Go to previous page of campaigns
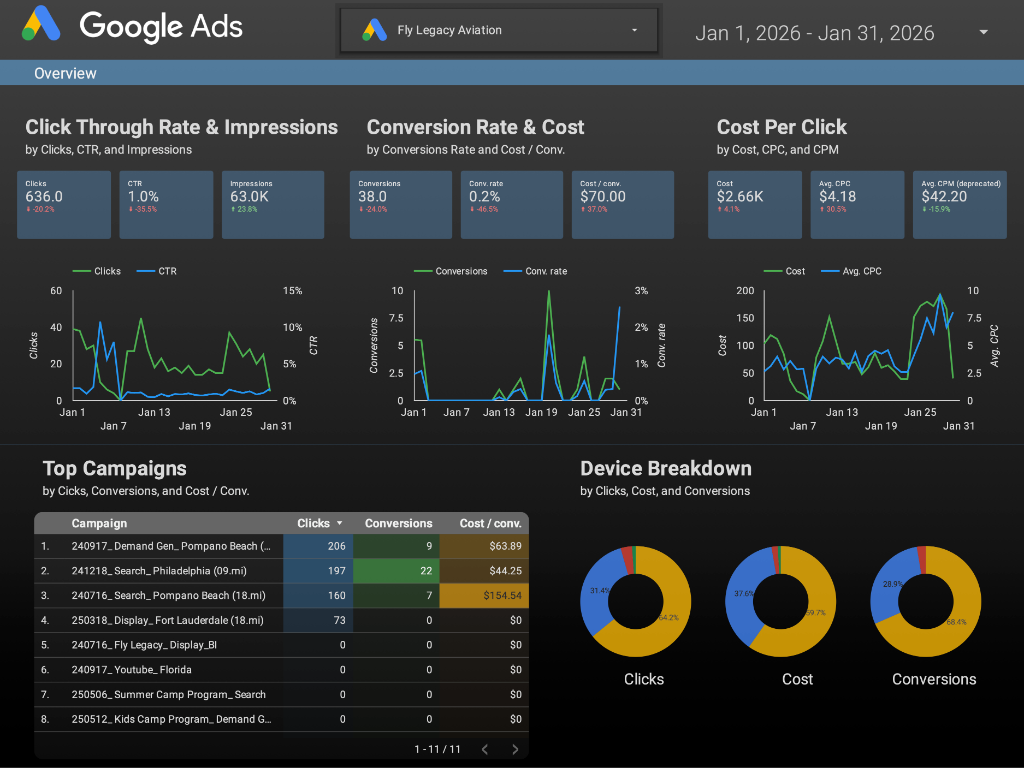This screenshot has width=1024, height=768. (x=485, y=749)
